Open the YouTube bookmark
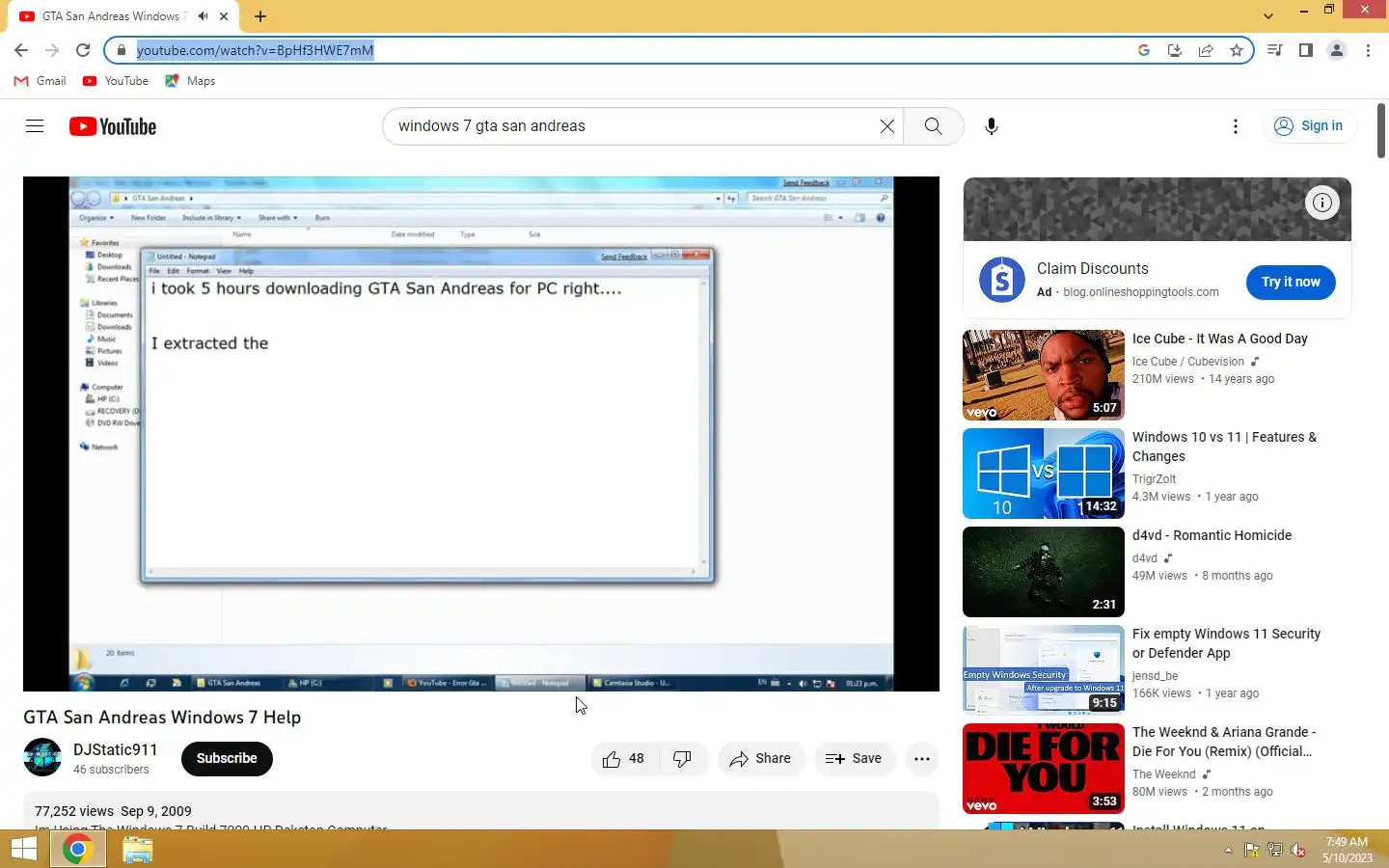 (x=116, y=81)
